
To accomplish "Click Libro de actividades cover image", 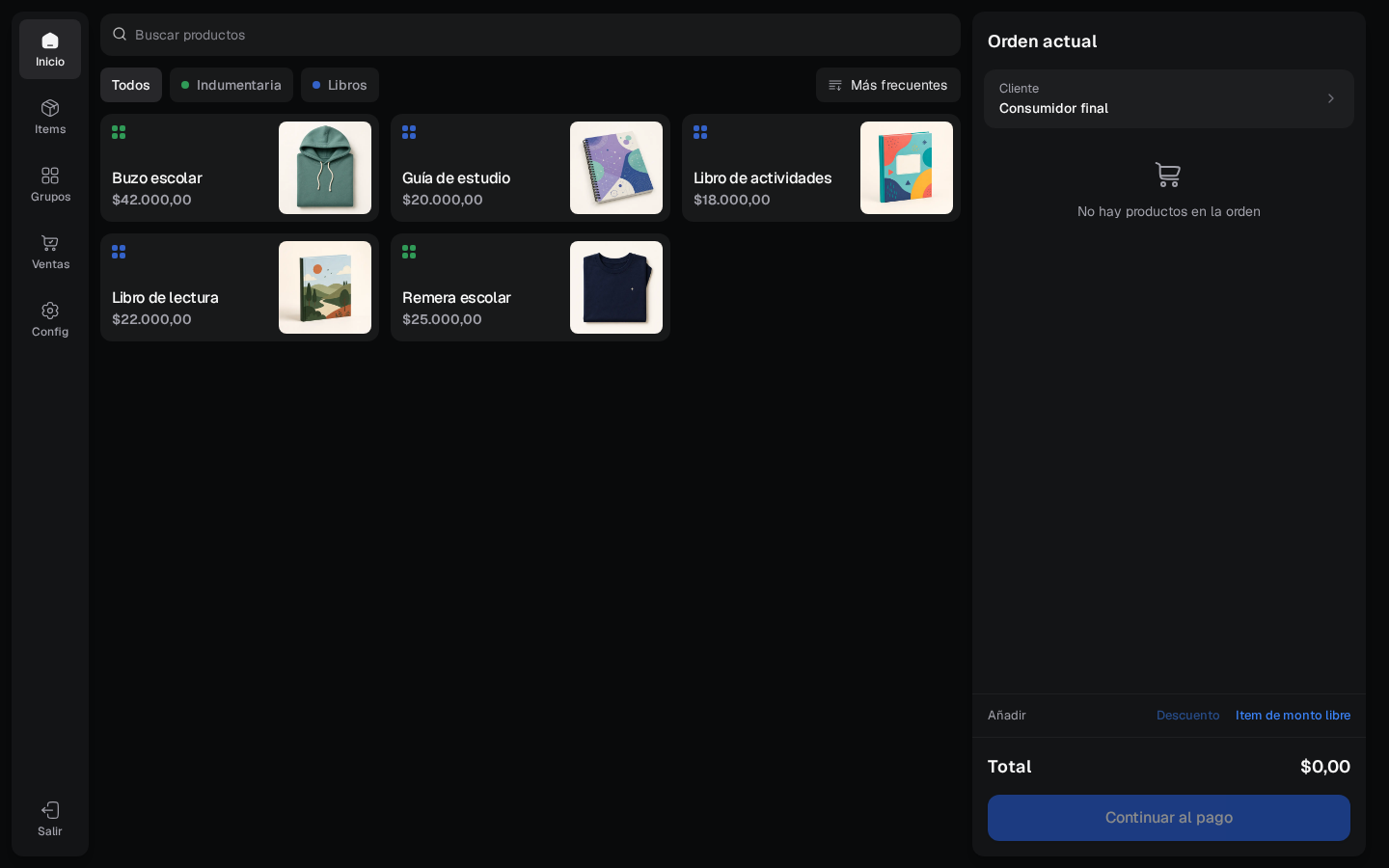I will 907,168.
